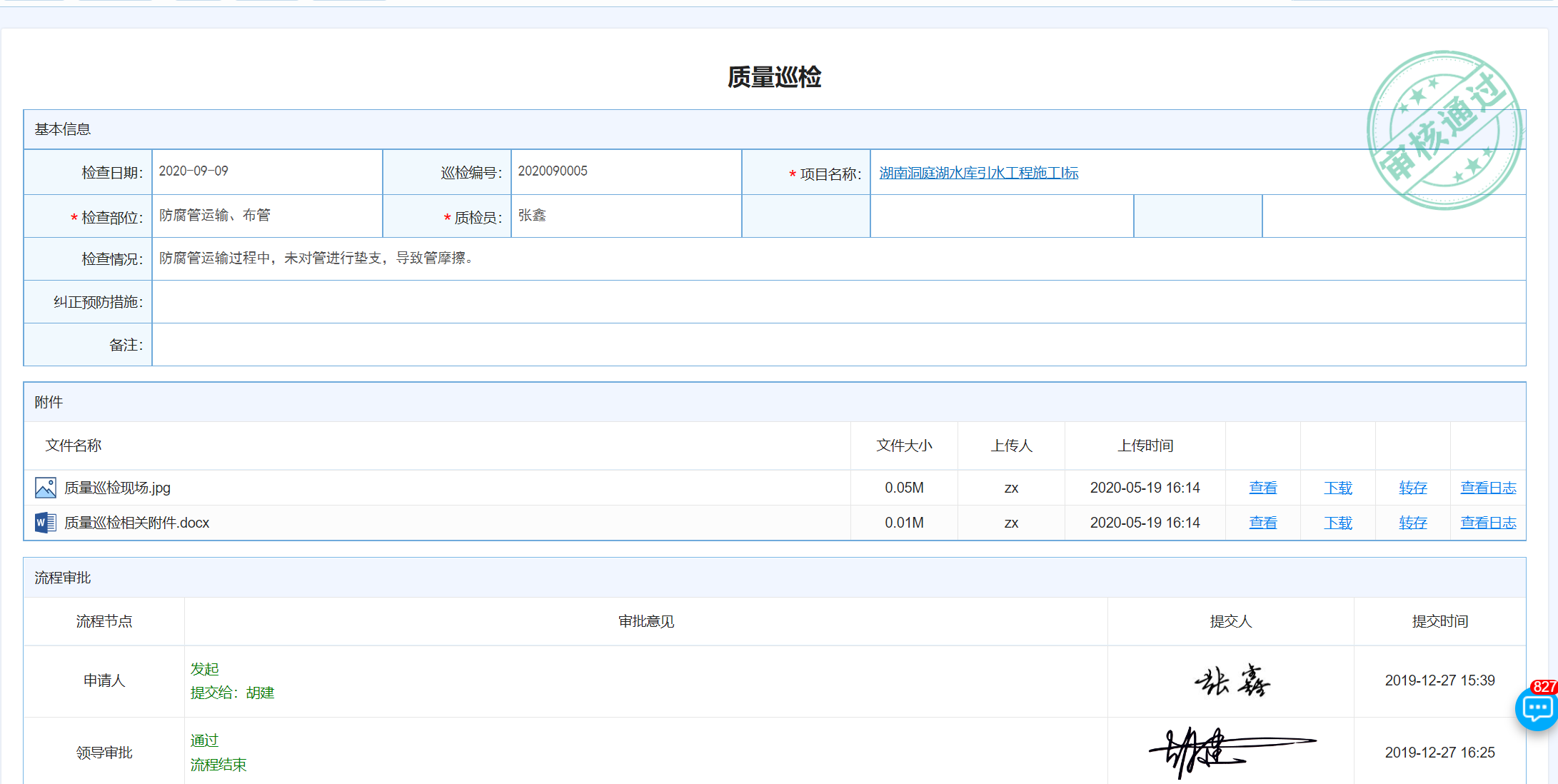This screenshot has height=784, width=1558.
Task: Click 转存 for 质量巡检相关附件.docx
Action: tap(1412, 523)
